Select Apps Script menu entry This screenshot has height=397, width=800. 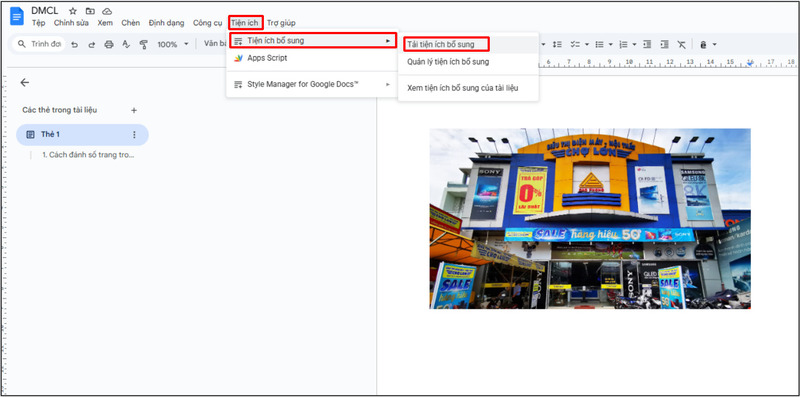tap(311, 58)
